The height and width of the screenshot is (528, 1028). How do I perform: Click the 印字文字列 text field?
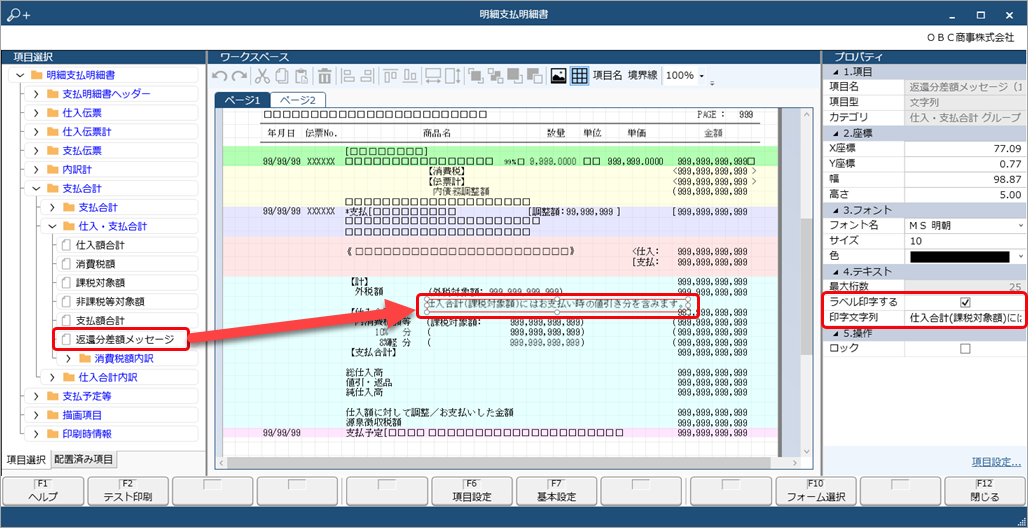pos(965,317)
